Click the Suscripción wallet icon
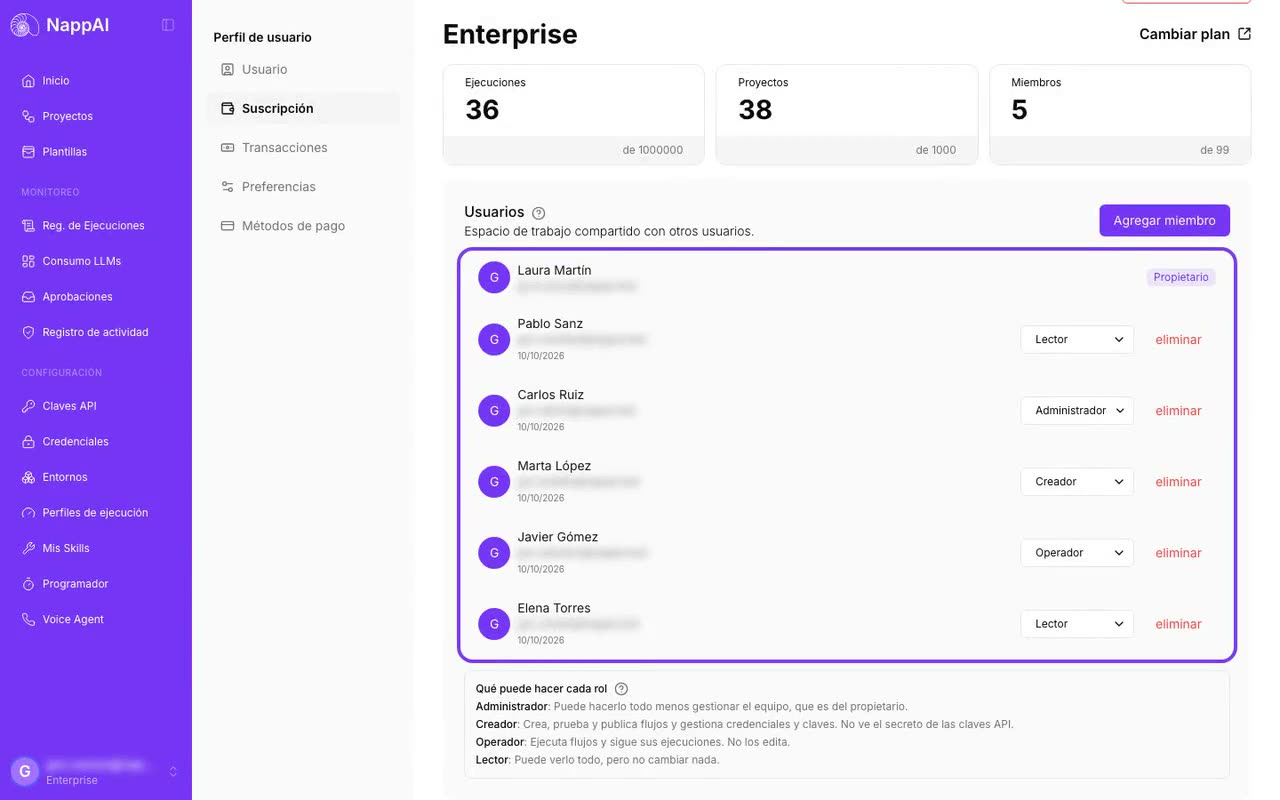 tap(227, 108)
